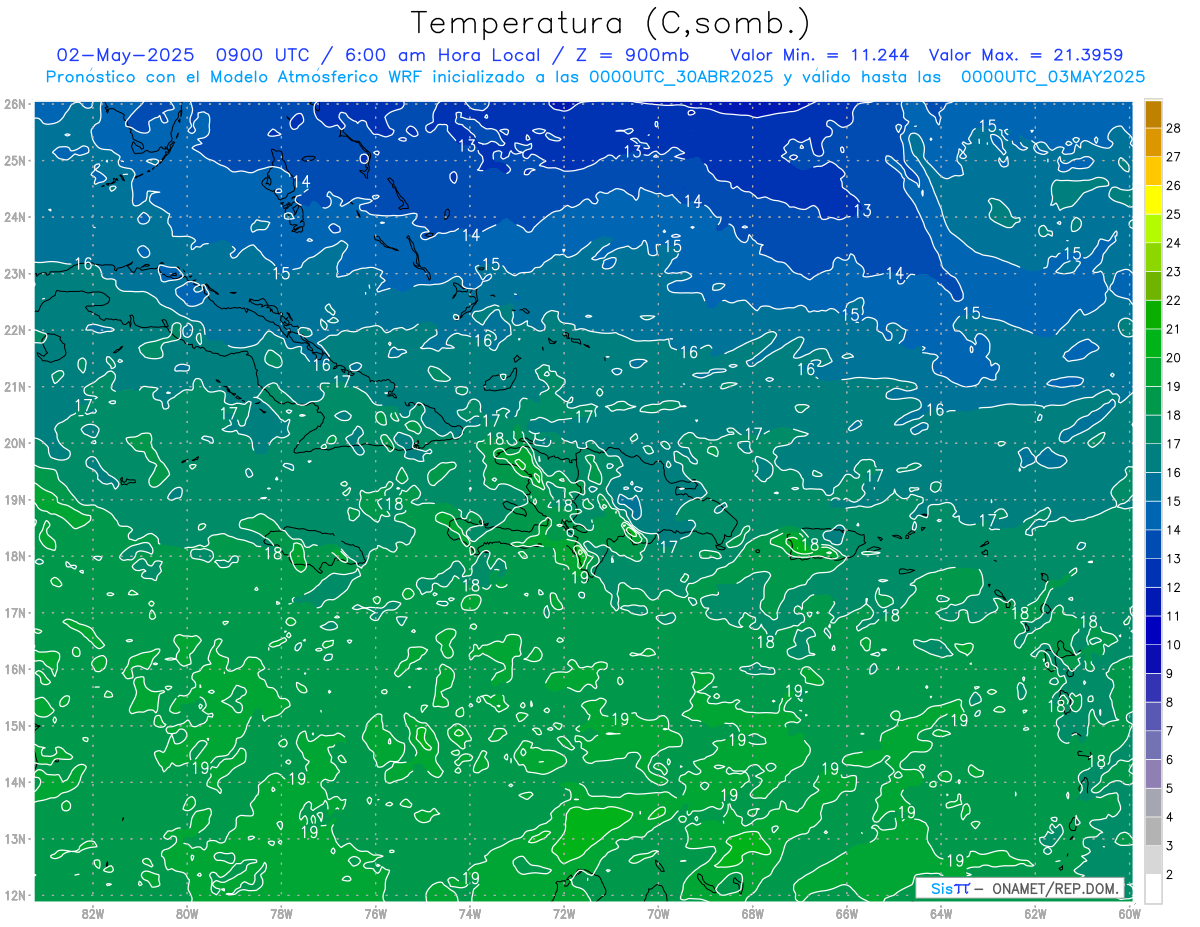The width and height of the screenshot is (1200, 927).
Task: Pick the deep blue swatch between 10 and 11
Action: (x=1153, y=631)
